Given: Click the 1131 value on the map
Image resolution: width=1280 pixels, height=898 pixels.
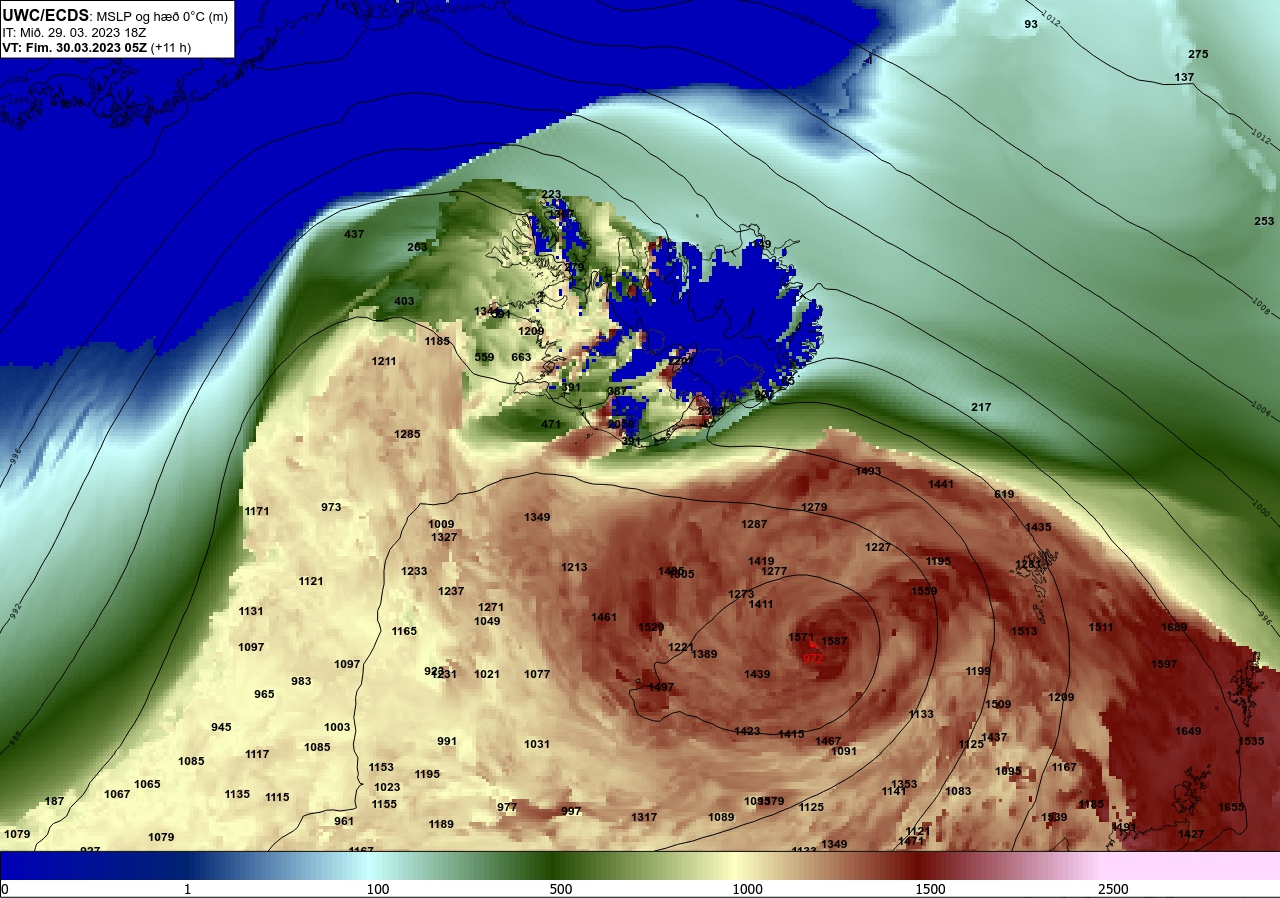Looking at the screenshot, I should (251, 611).
